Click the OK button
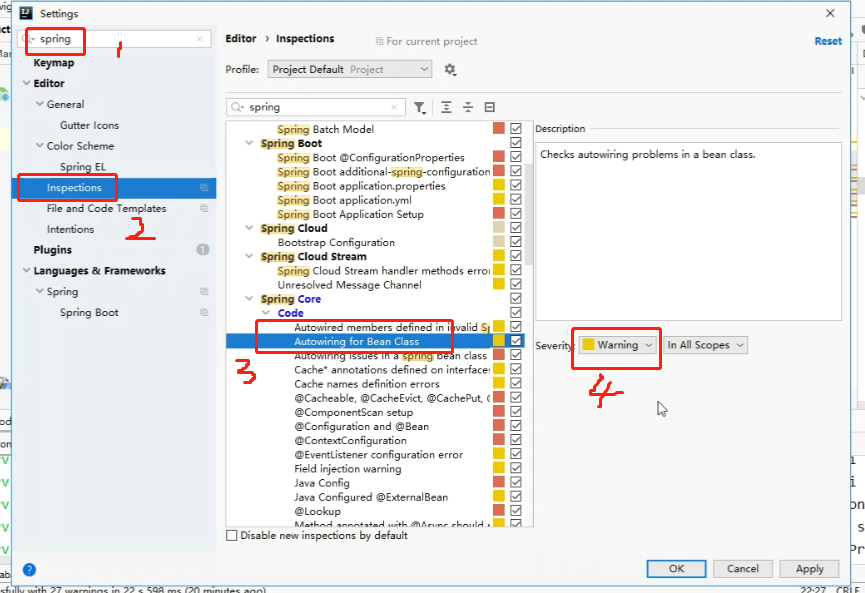The width and height of the screenshot is (865, 593). pyautogui.click(x=676, y=569)
